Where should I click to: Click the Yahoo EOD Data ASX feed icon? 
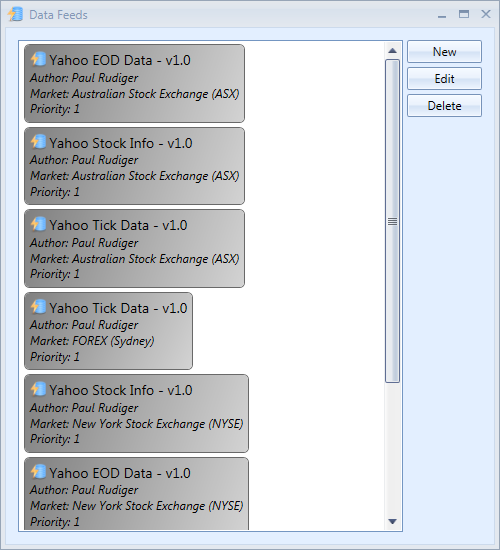[x=38, y=59]
